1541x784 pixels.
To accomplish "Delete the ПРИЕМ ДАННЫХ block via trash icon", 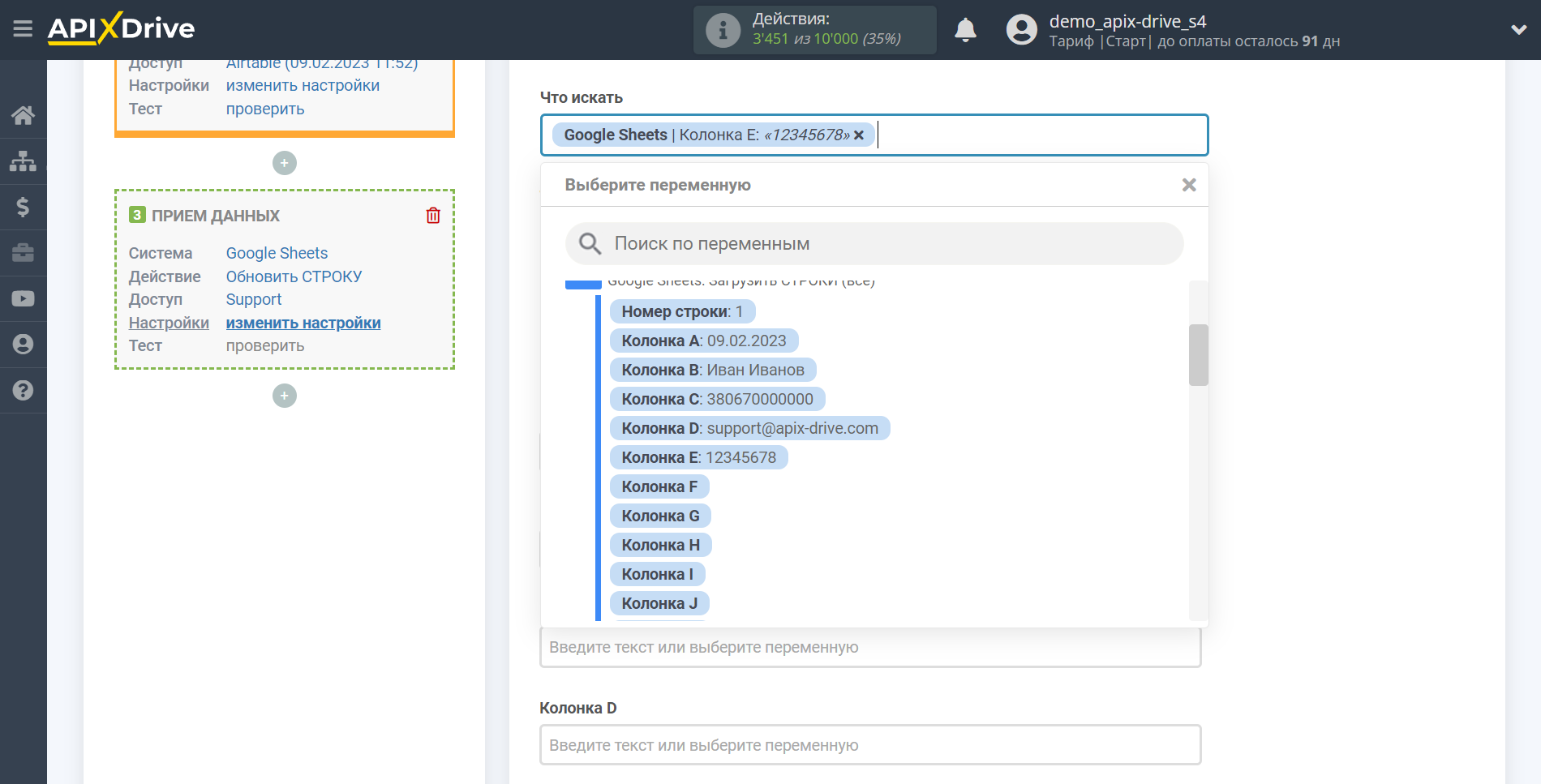I will click(433, 215).
